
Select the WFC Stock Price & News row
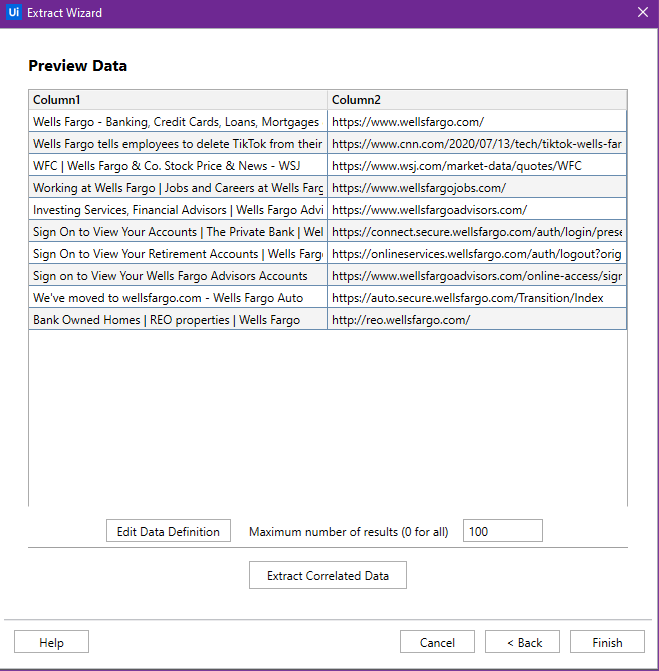tap(327, 166)
